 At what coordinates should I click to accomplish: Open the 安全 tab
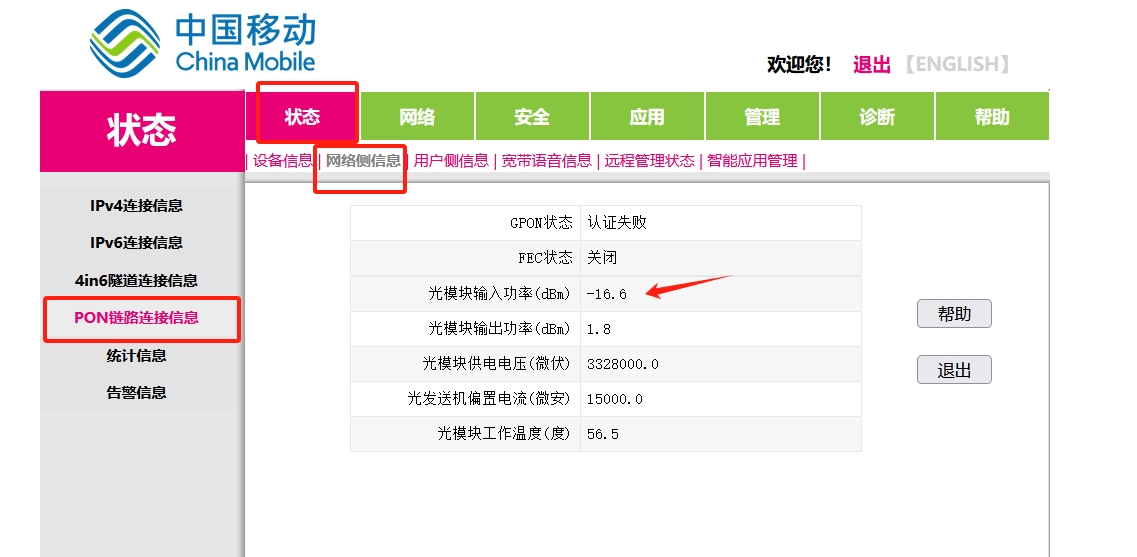[x=532, y=117]
